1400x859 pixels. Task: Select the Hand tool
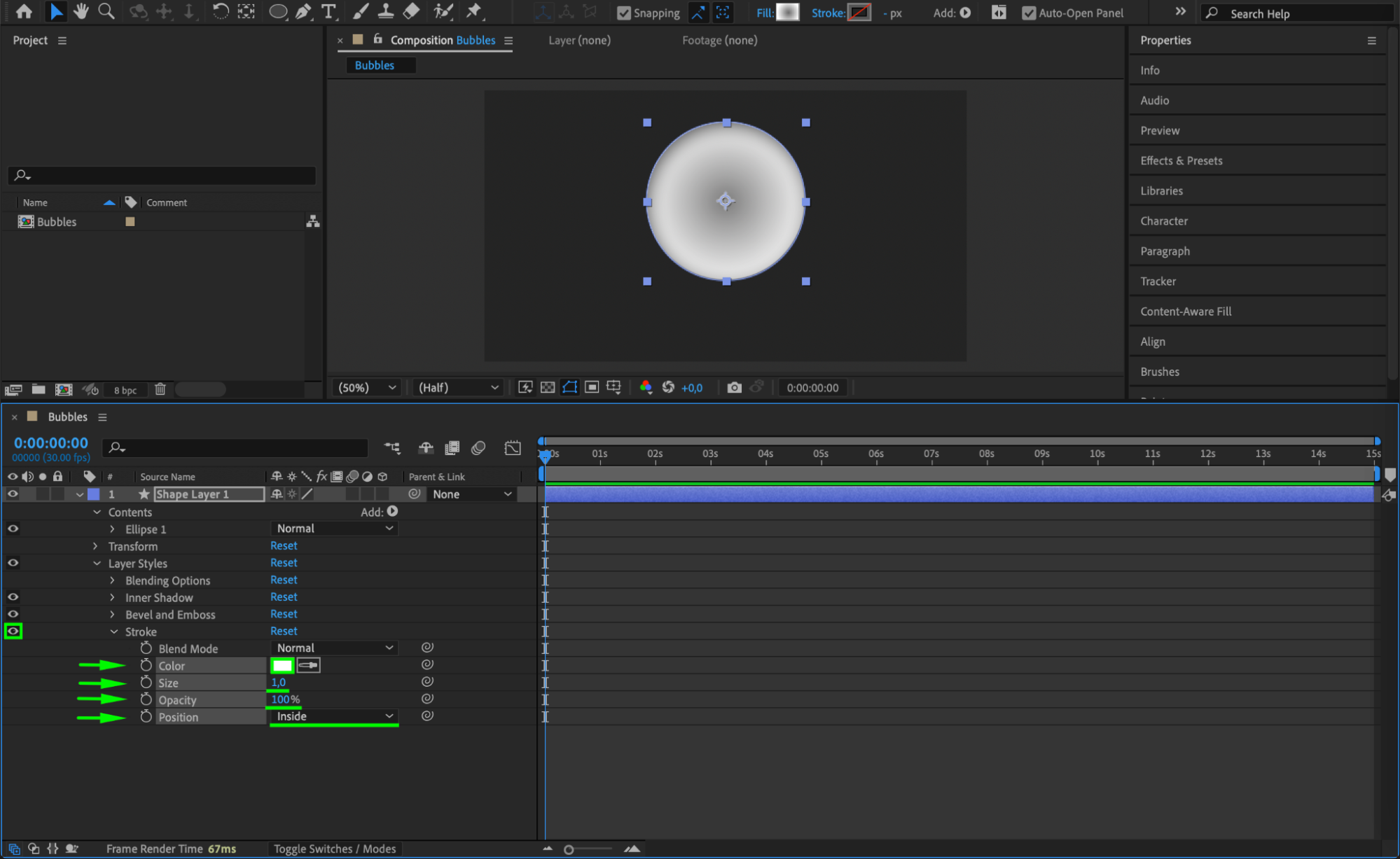coord(81,11)
